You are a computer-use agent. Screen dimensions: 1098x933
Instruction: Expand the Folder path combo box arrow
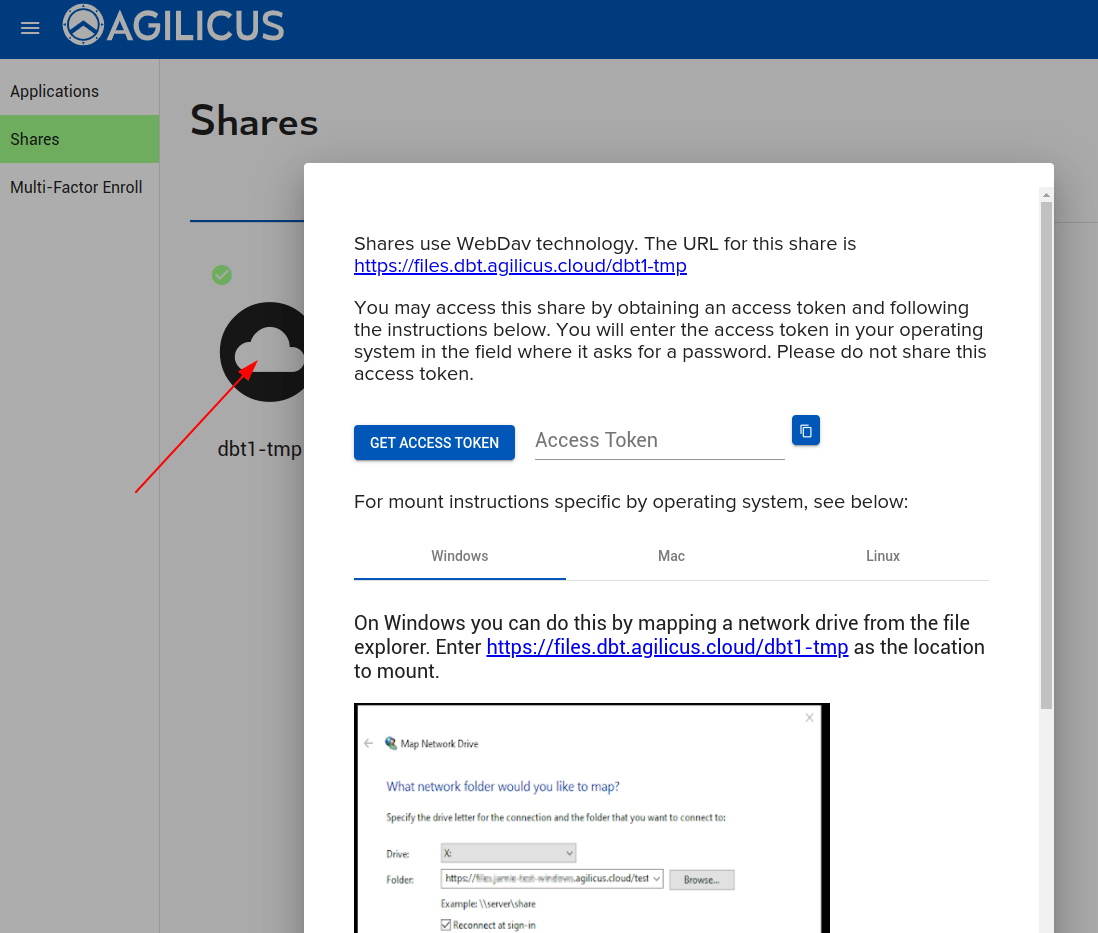click(x=657, y=879)
